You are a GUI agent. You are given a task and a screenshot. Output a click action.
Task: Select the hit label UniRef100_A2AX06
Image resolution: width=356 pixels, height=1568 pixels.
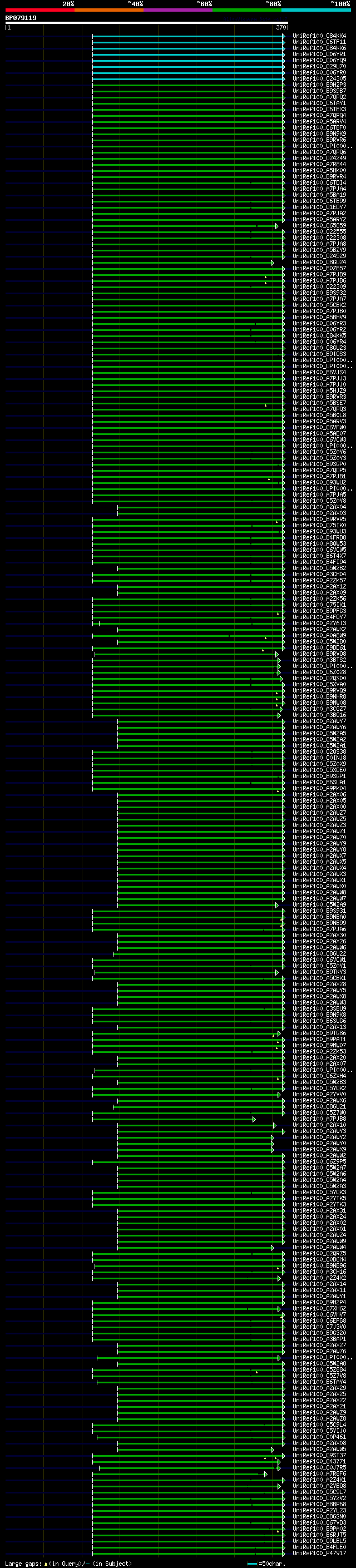click(x=319, y=794)
